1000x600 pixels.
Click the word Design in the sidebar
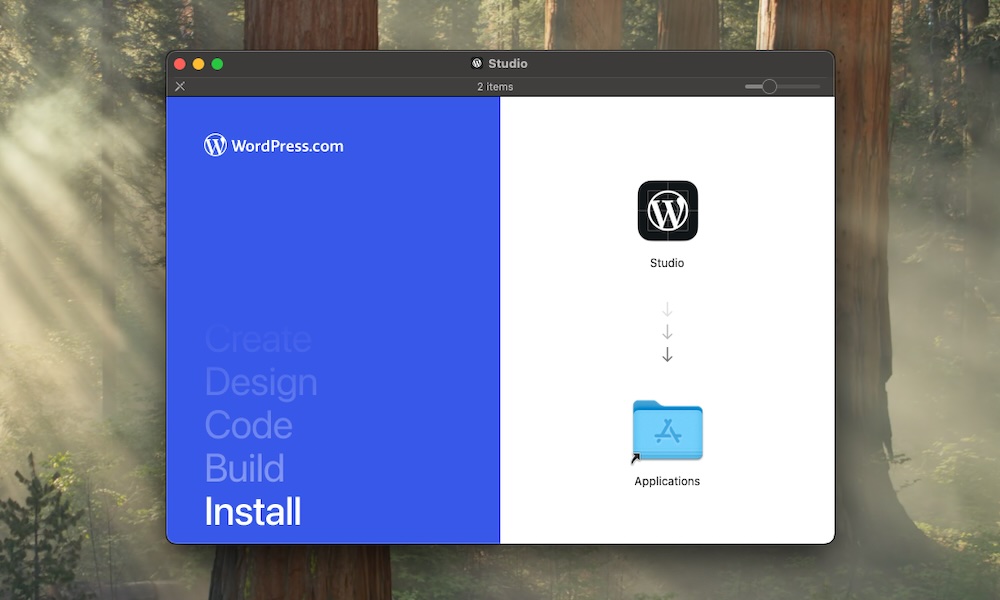pos(261,382)
